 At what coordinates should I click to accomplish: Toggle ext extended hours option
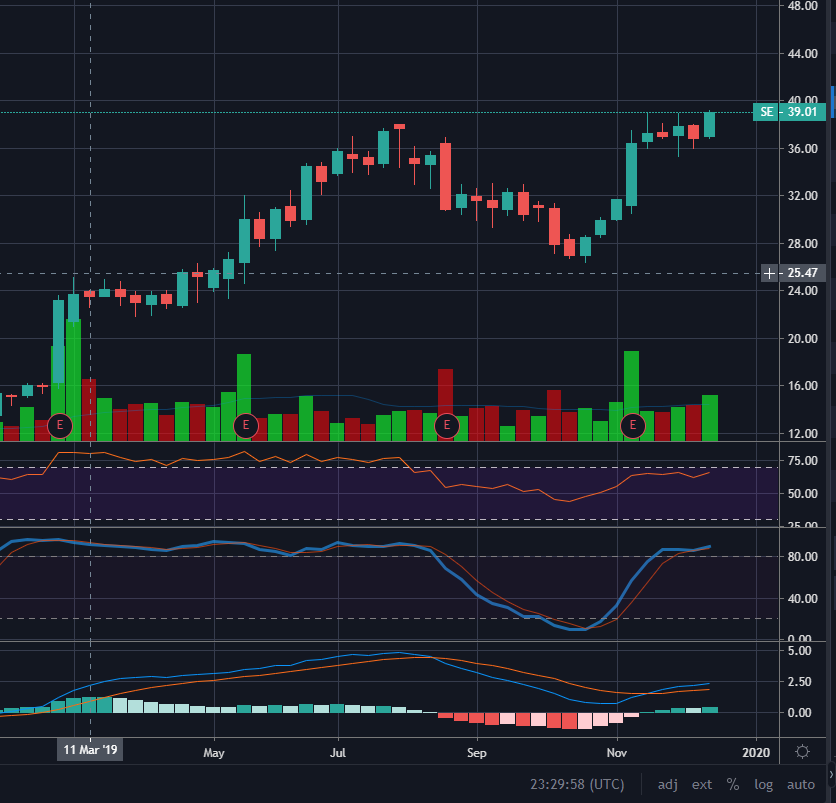click(x=702, y=785)
